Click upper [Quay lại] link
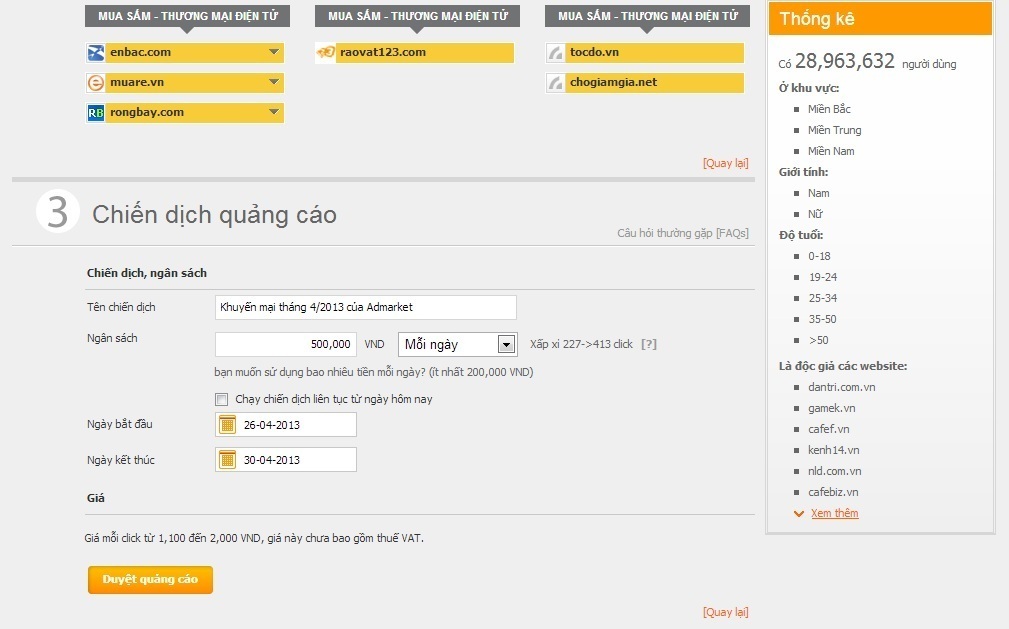Viewport: 1009px width, 629px height. tap(725, 163)
